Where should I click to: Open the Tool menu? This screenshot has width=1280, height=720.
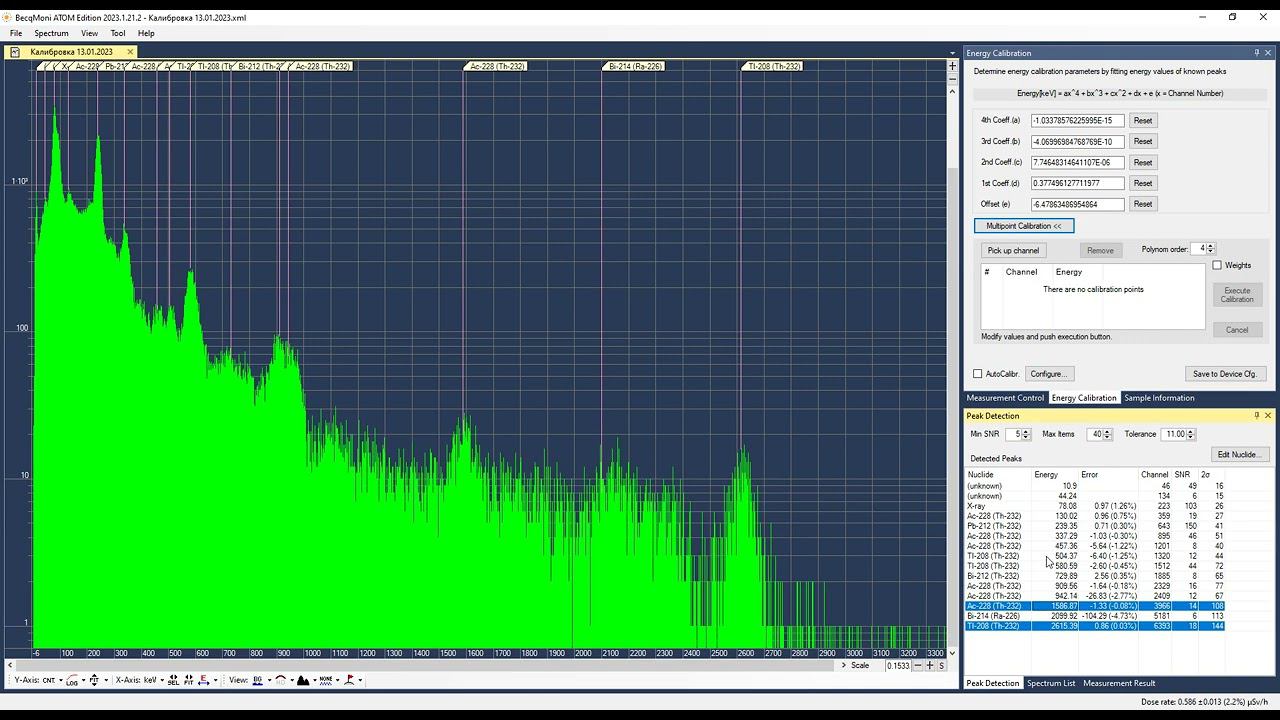[118, 33]
